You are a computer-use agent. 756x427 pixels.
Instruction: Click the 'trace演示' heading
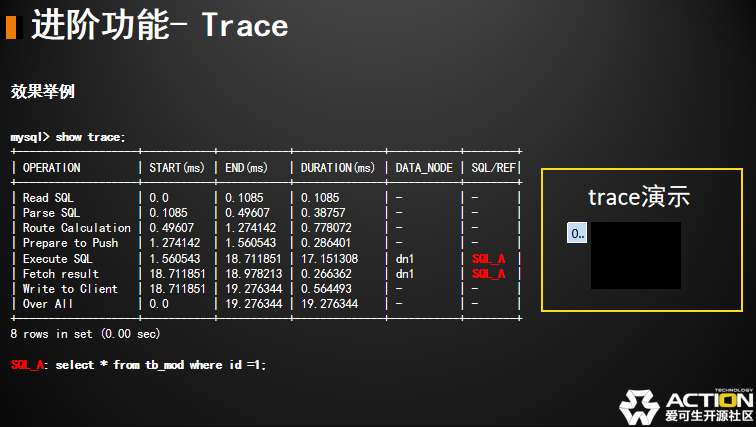(x=639, y=197)
